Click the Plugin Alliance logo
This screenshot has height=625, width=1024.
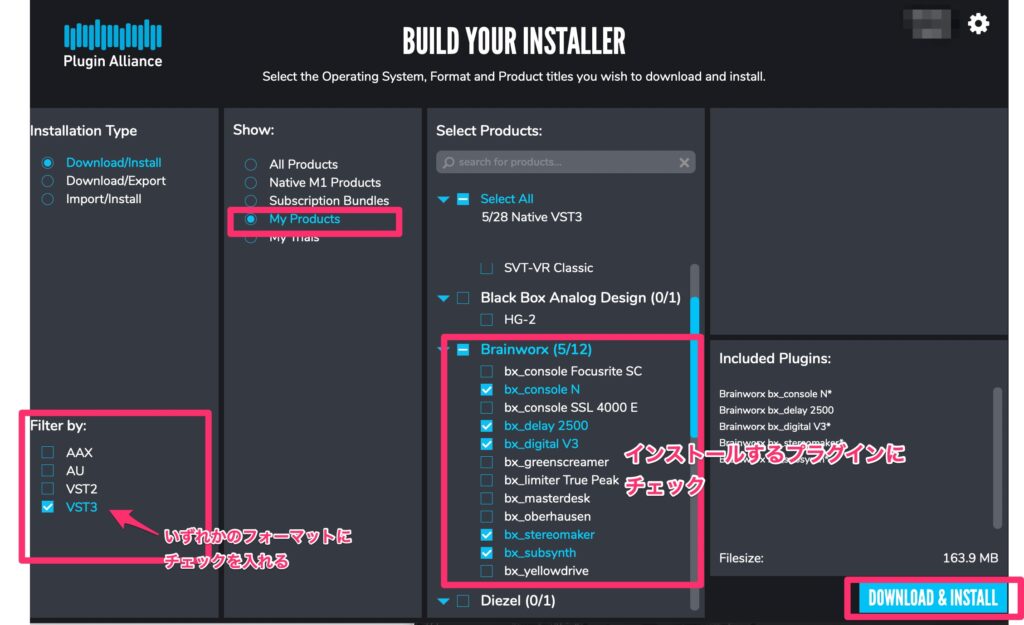point(112,43)
